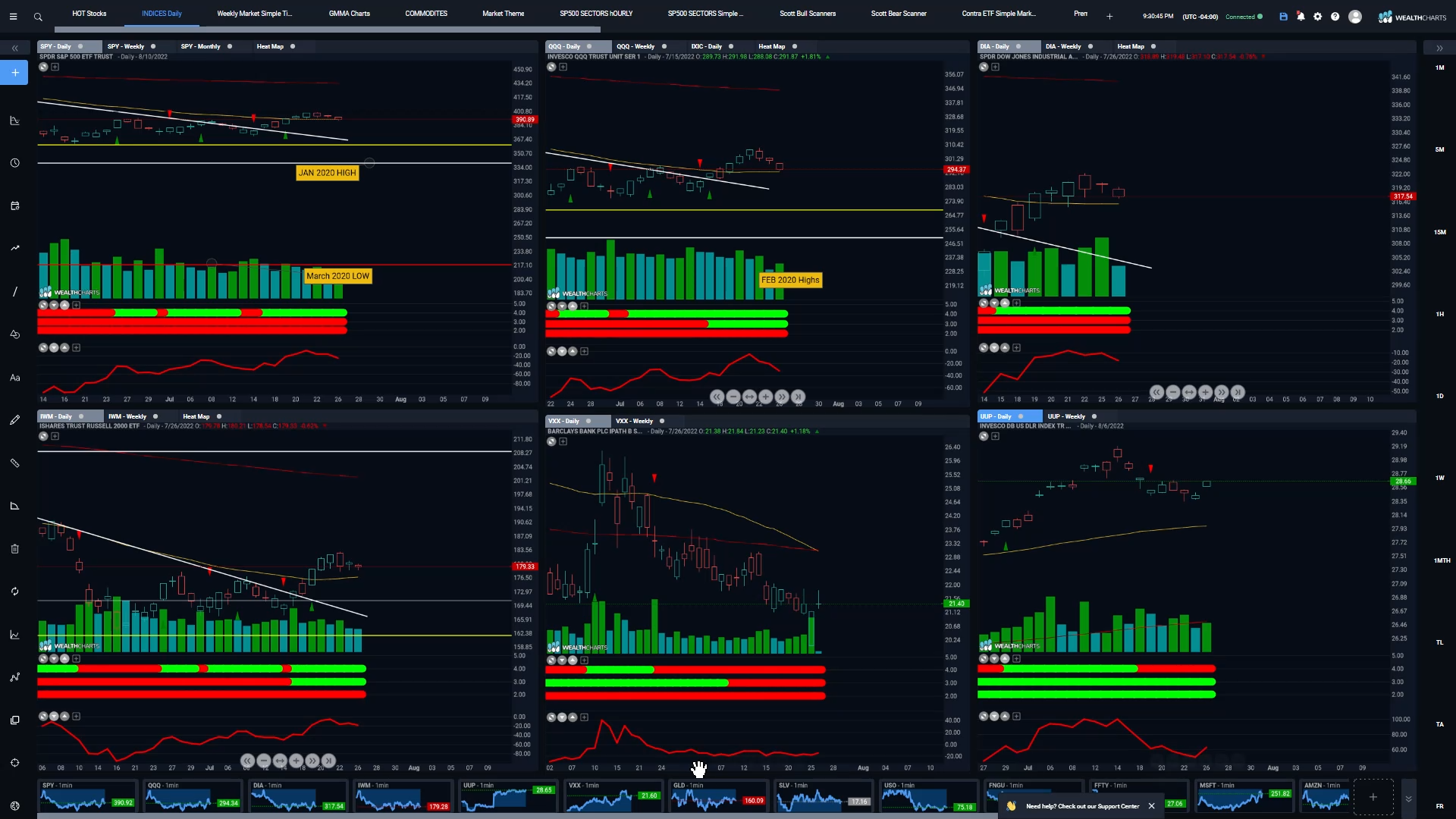Open settings gear in top bar
This screenshot has width=1456, height=819.
[x=1318, y=16]
